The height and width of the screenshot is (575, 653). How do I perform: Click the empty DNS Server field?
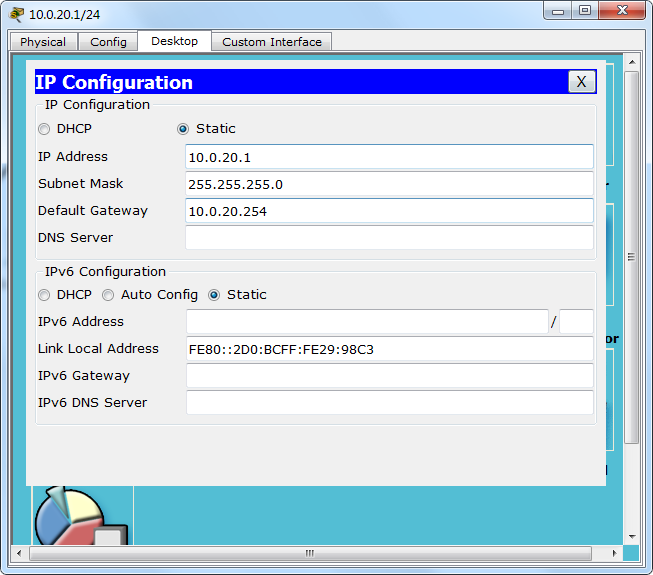click(389, 238)
